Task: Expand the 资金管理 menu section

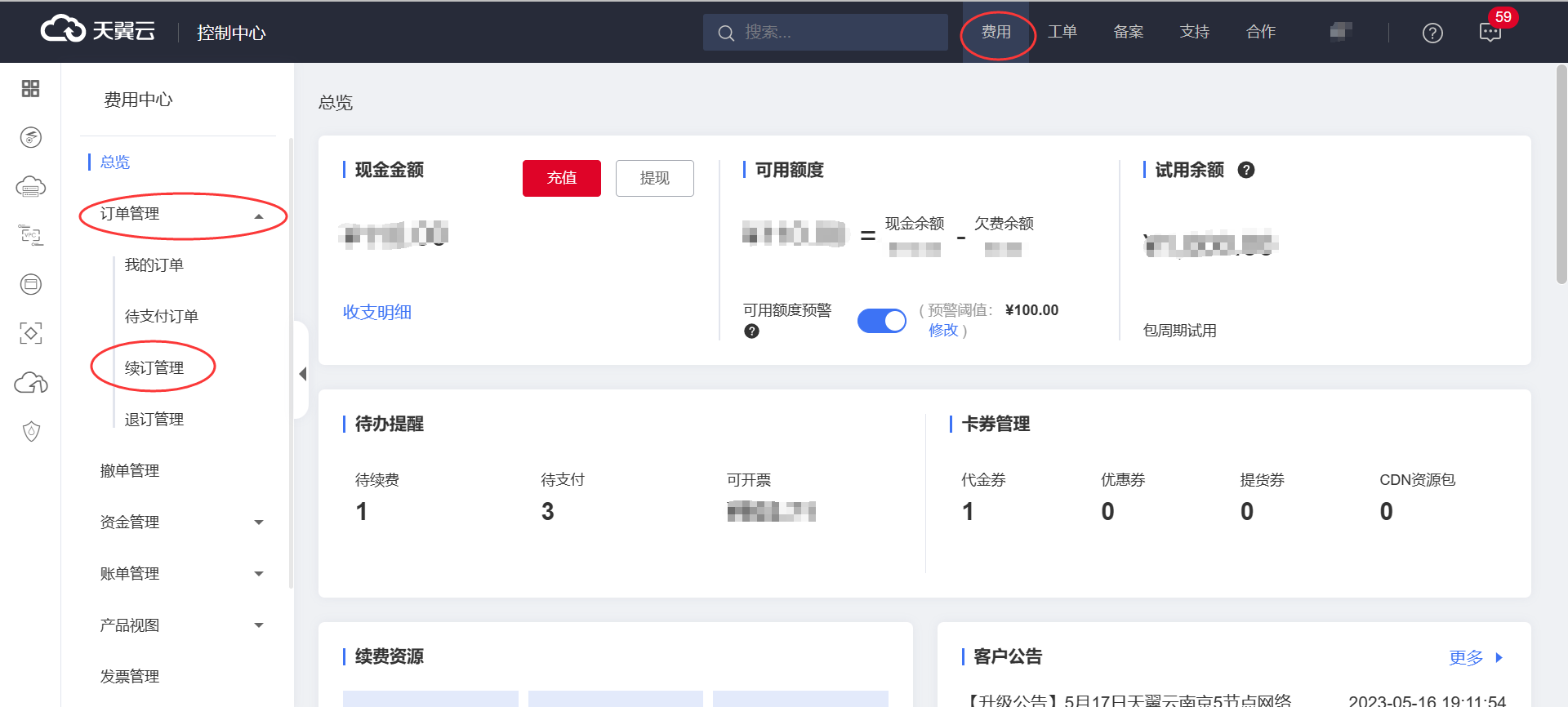Action: [x=259, y=522]
